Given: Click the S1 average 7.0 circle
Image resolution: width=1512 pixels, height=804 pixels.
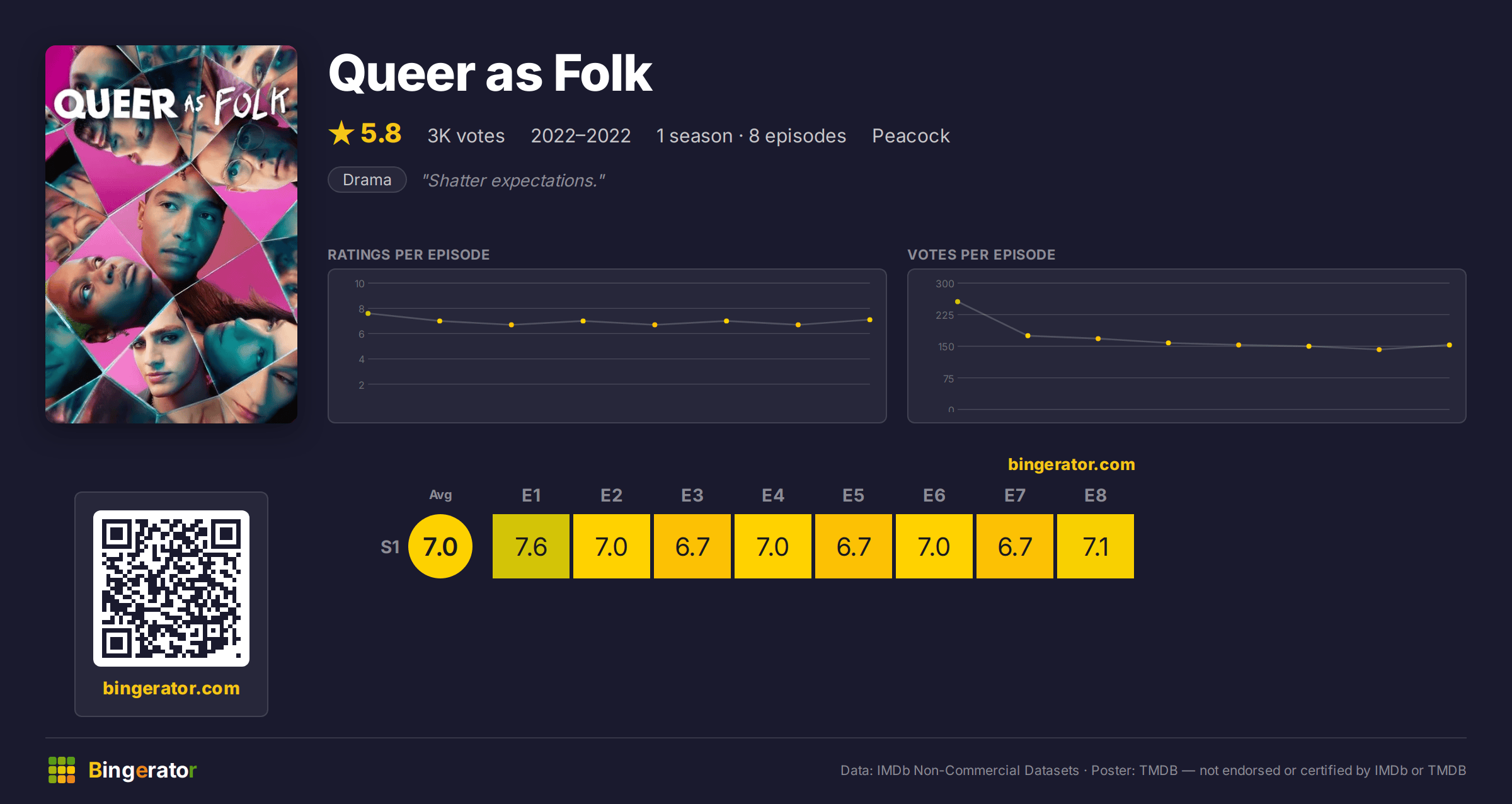Looking at the screenshot, I should (440, 546).
